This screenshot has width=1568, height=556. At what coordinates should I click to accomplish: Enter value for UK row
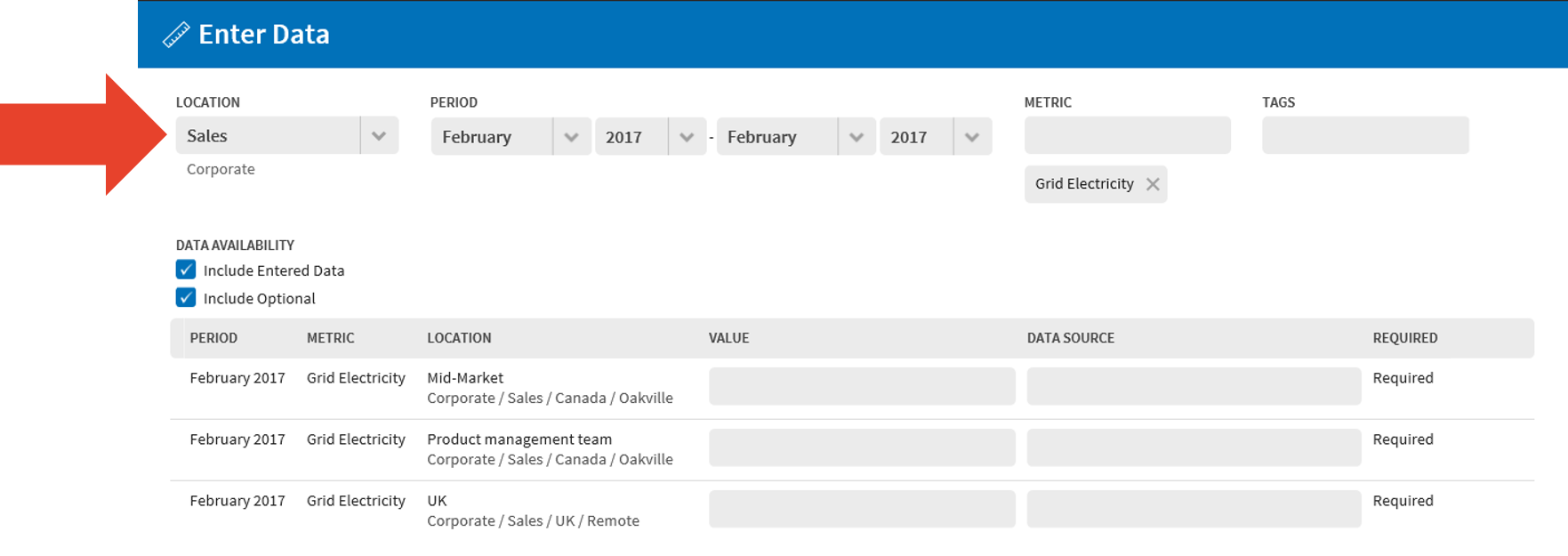pyautogui.click(x=861, y=509)
